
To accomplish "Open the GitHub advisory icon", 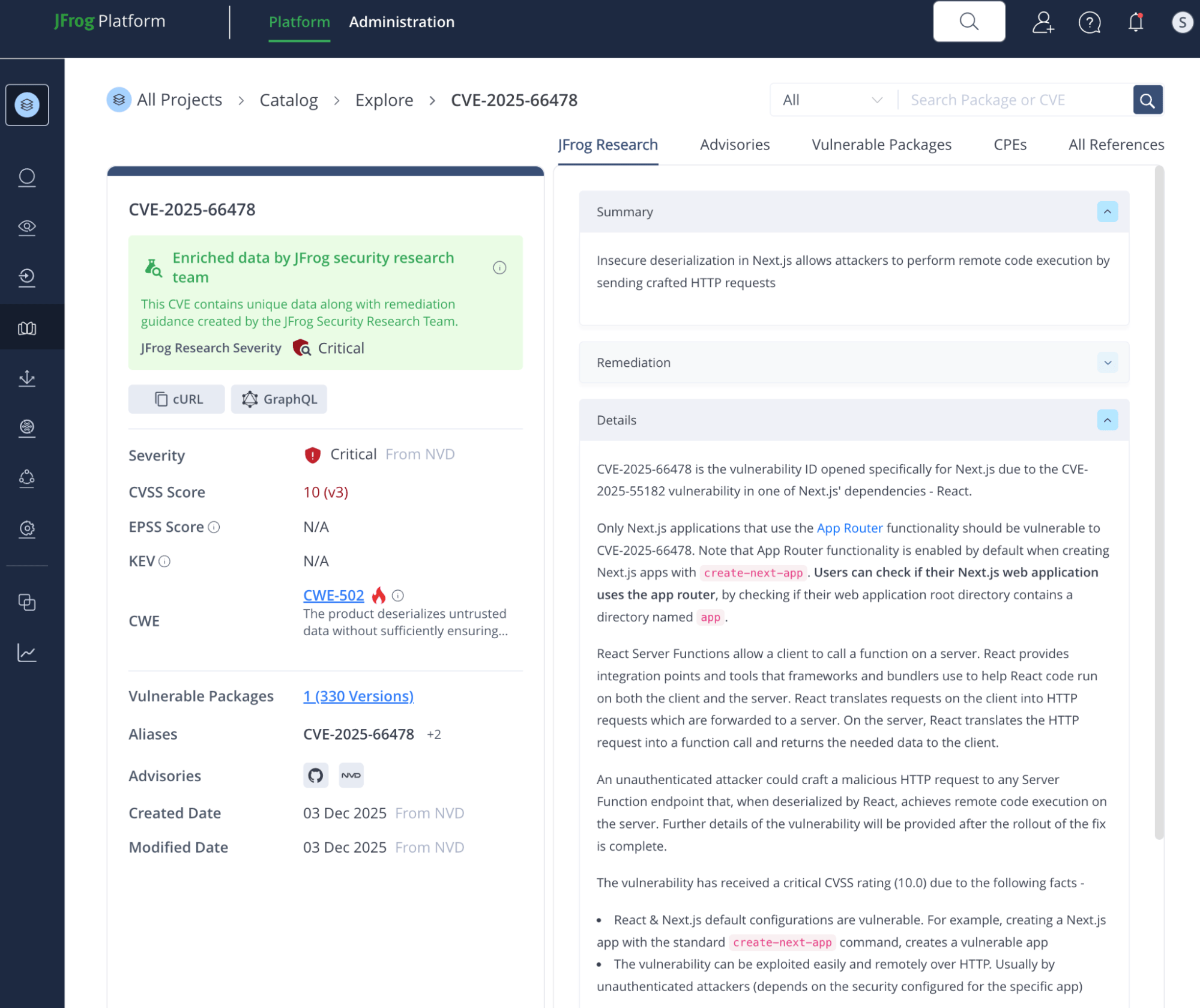I will coord(315,775).
